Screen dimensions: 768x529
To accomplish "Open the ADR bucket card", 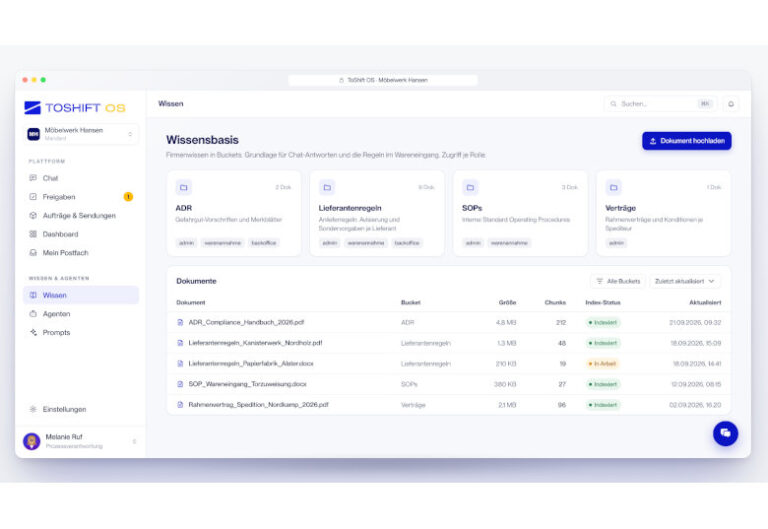I will 234,213.
